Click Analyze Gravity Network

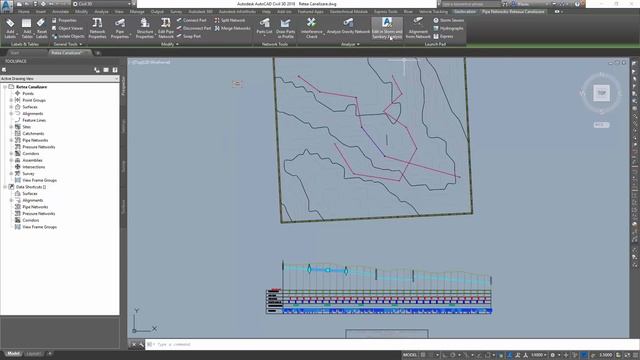(348, 27)
